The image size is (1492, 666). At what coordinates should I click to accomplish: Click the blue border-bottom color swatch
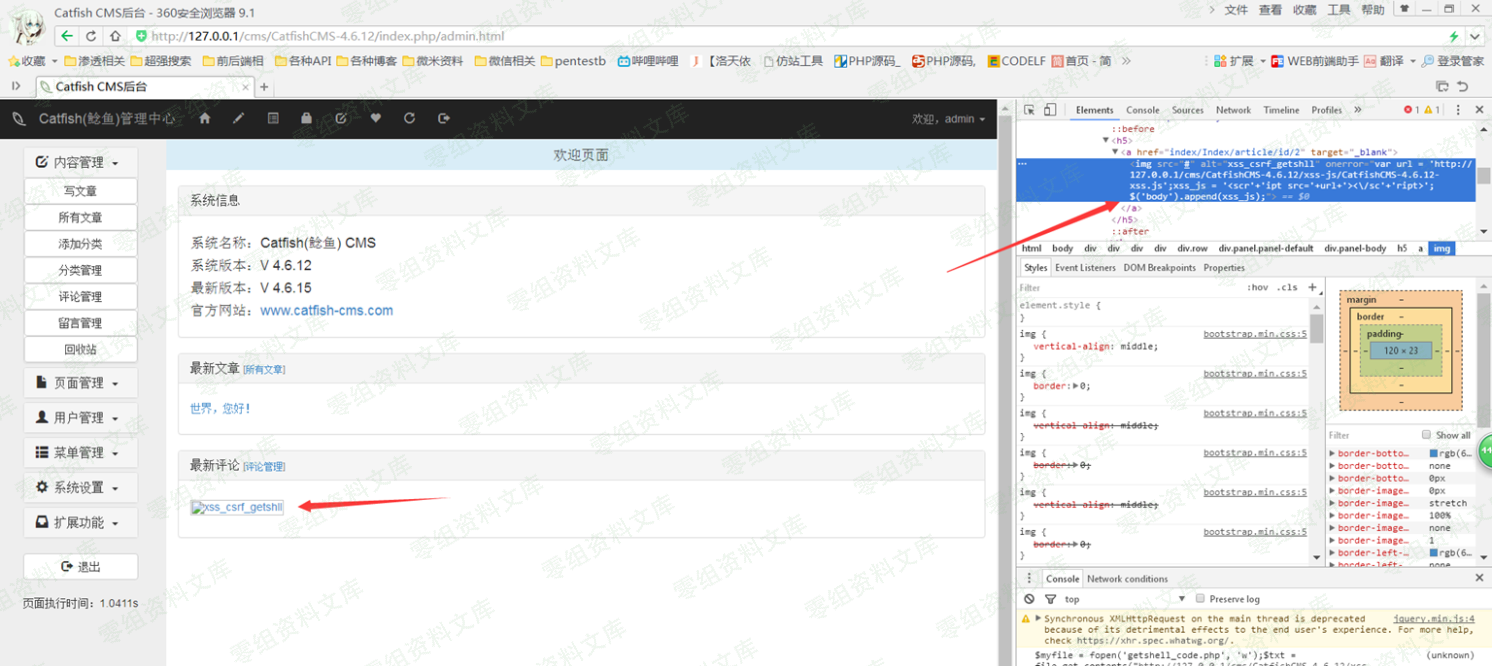point(1434,454)
